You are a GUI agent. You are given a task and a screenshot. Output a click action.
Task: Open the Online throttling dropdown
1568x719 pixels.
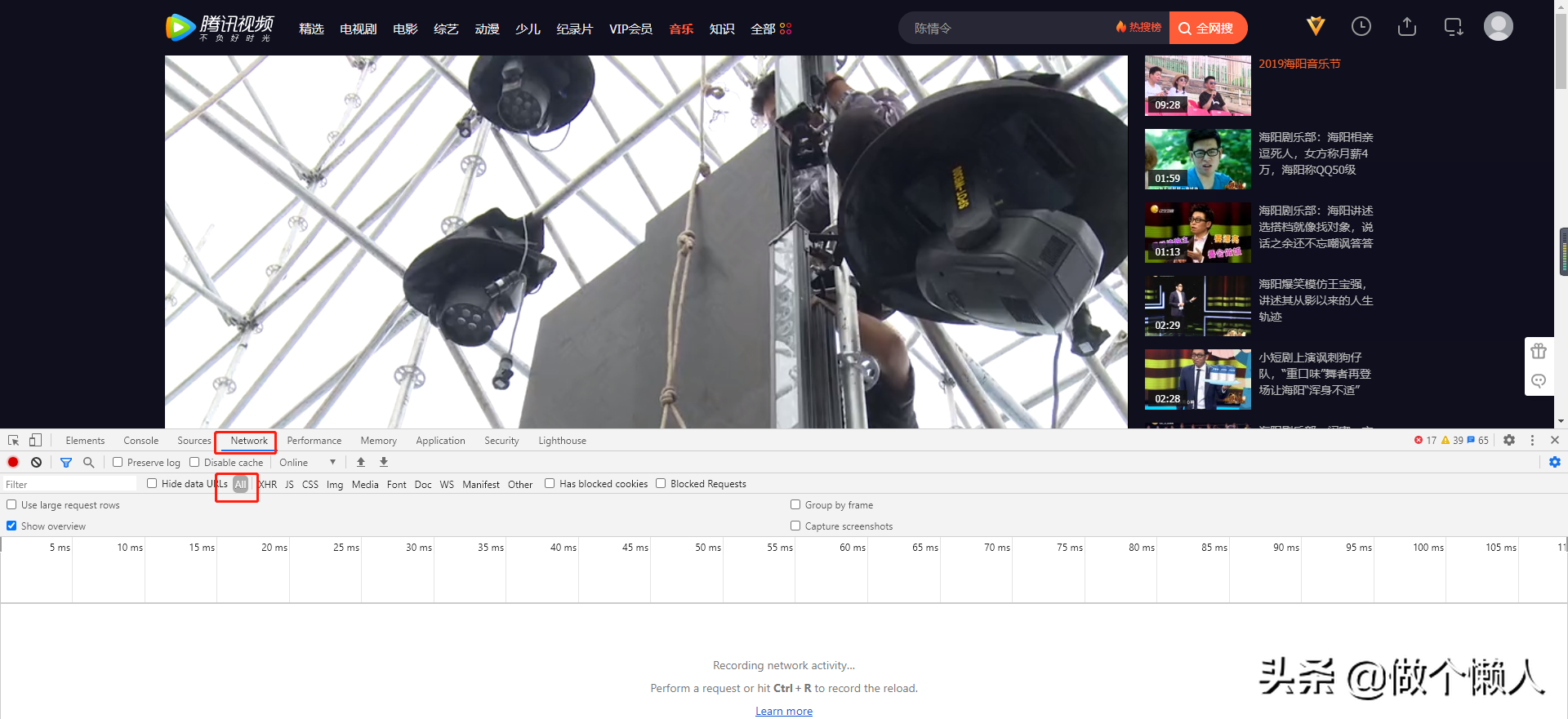(x=307, y=462)
